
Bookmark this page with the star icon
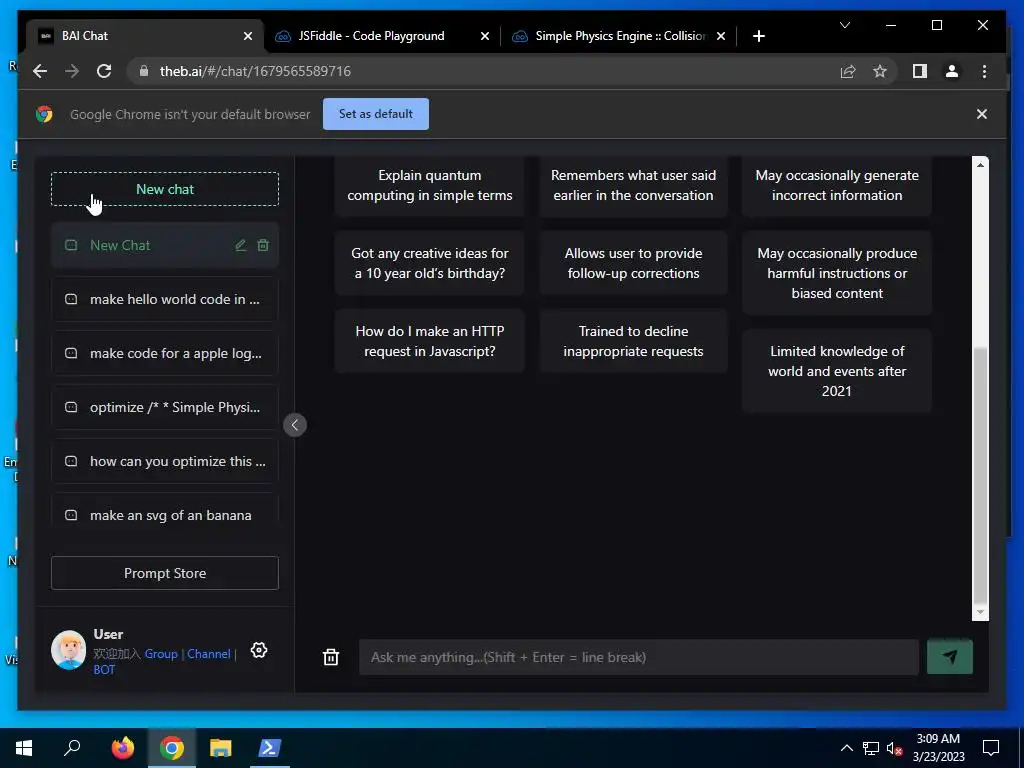pos(880,71)
